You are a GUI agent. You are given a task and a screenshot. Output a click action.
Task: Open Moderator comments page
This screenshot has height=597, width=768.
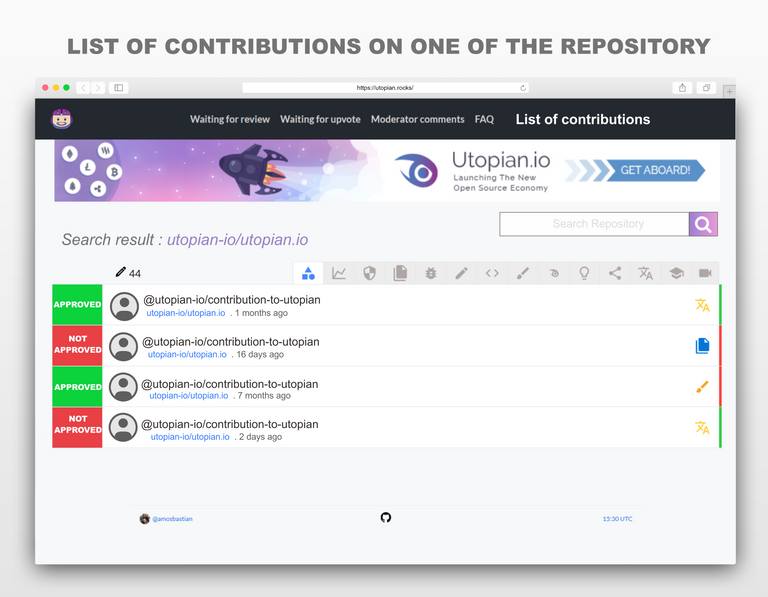pyautogui.click(x=417, y=119)
